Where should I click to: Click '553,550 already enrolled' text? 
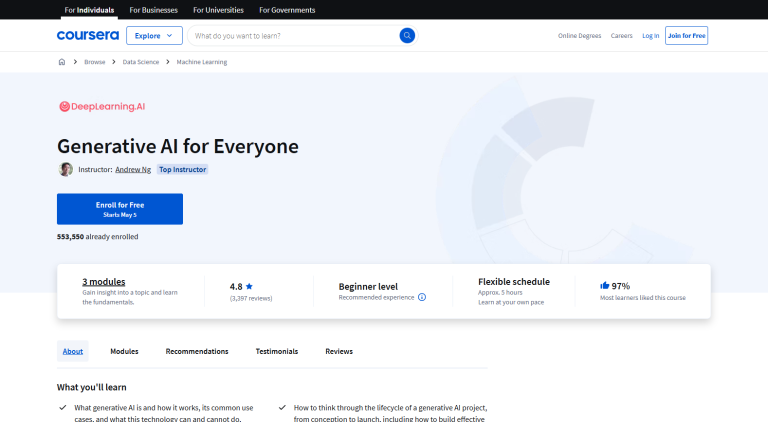point(97,236)
